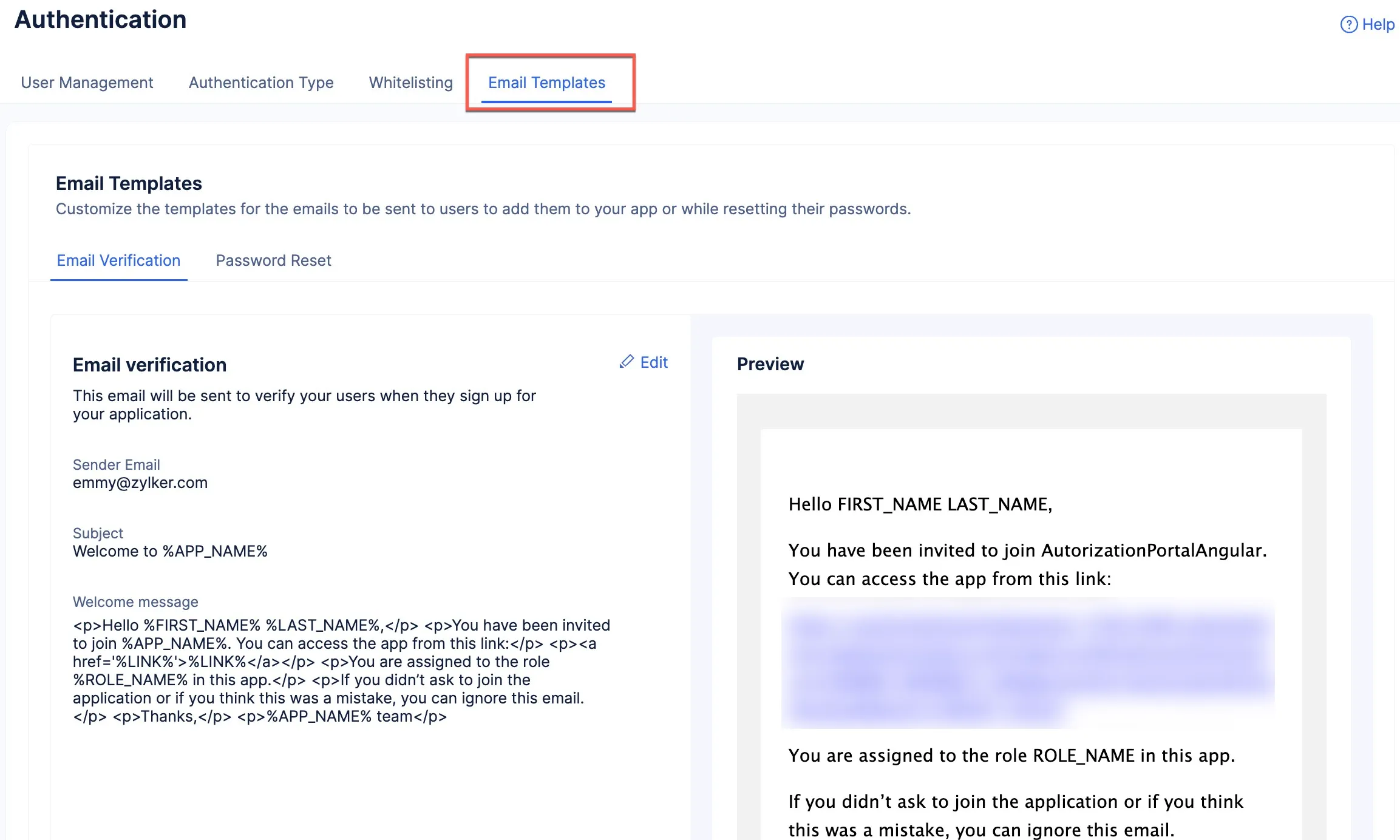Click the Edit link for Email verification
Viewport: 1400px width, 840px height.
[644, 362]
